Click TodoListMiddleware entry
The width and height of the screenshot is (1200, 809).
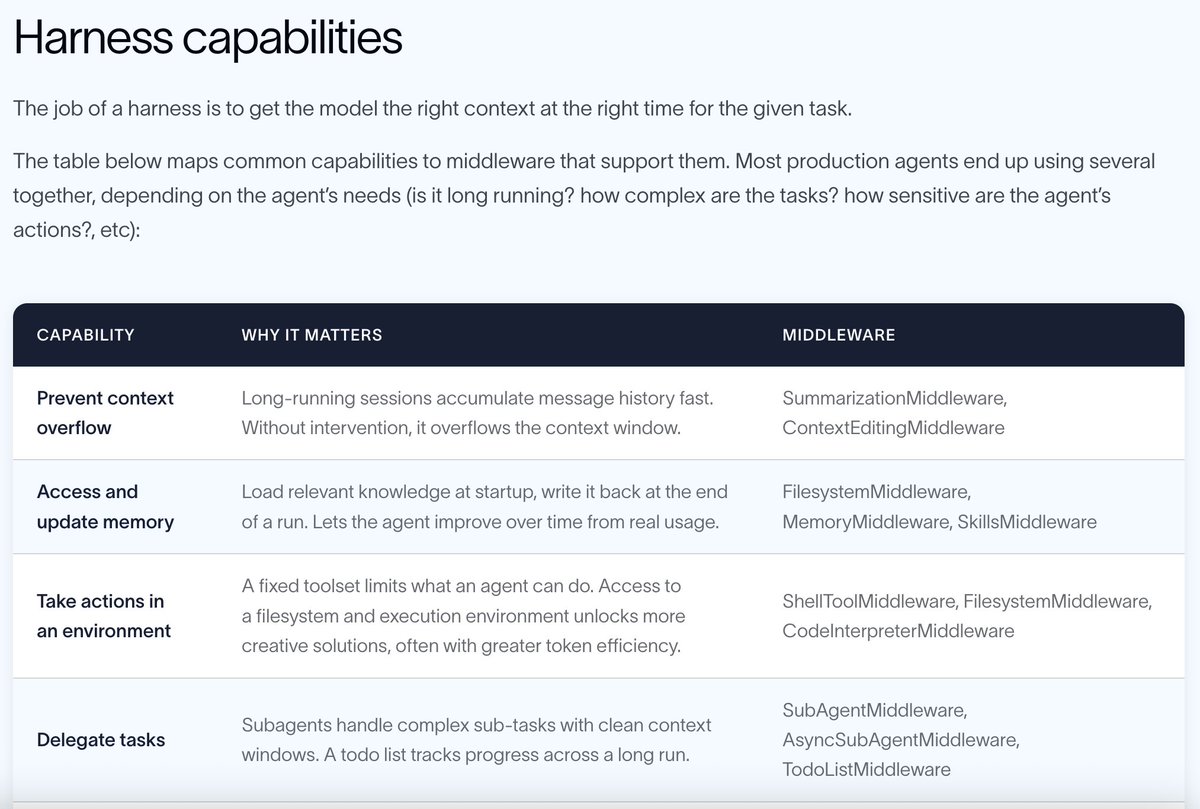[x=866, y=770]
